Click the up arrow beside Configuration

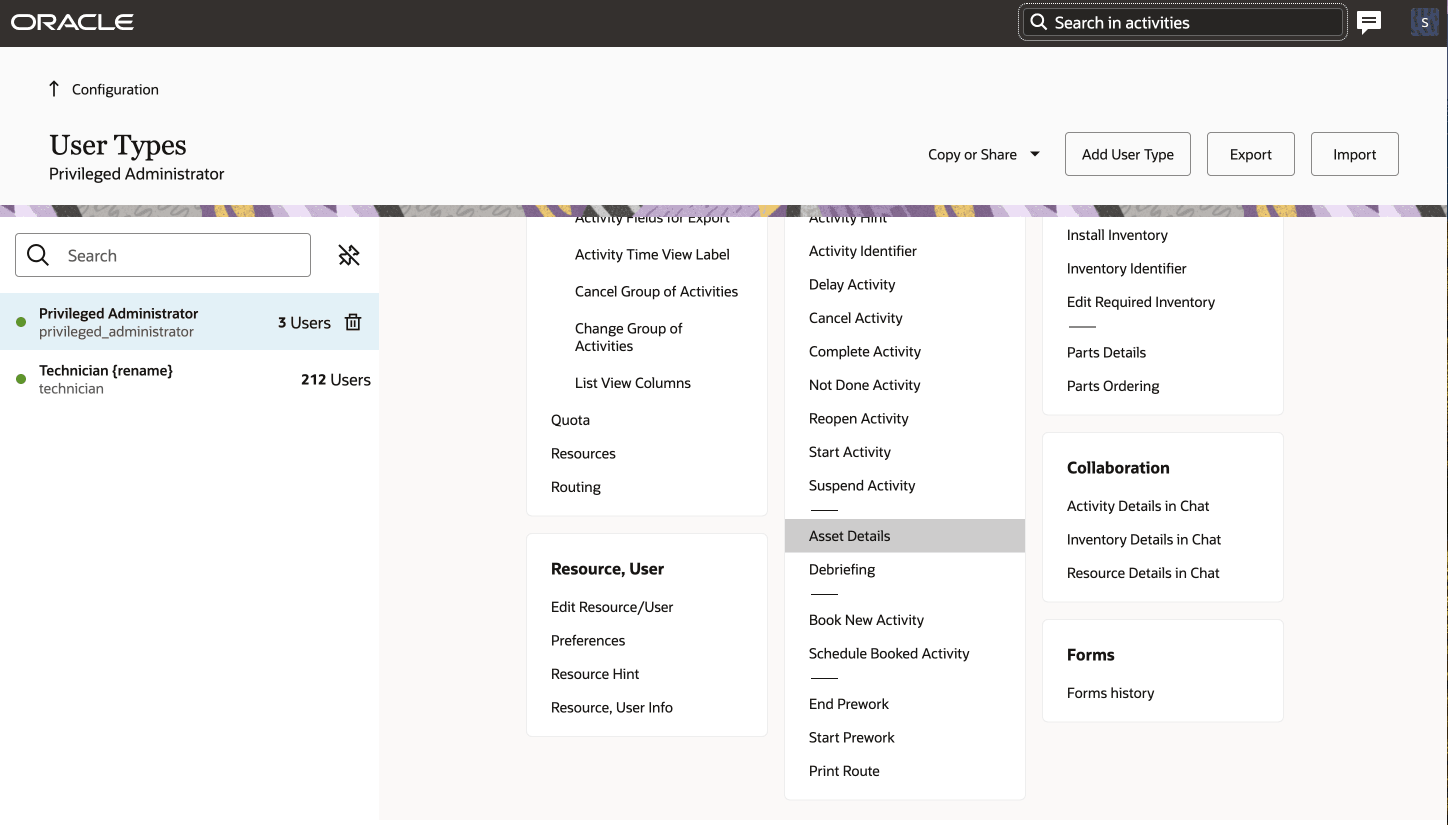point(54,89)
